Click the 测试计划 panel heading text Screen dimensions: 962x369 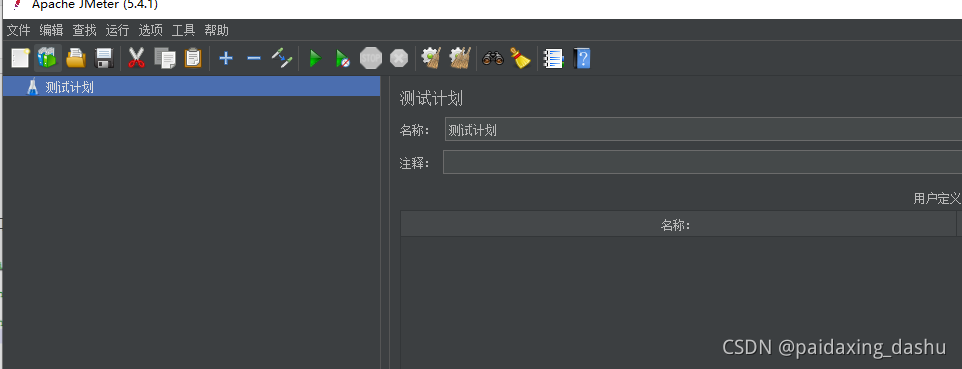[x=431, y=98]
